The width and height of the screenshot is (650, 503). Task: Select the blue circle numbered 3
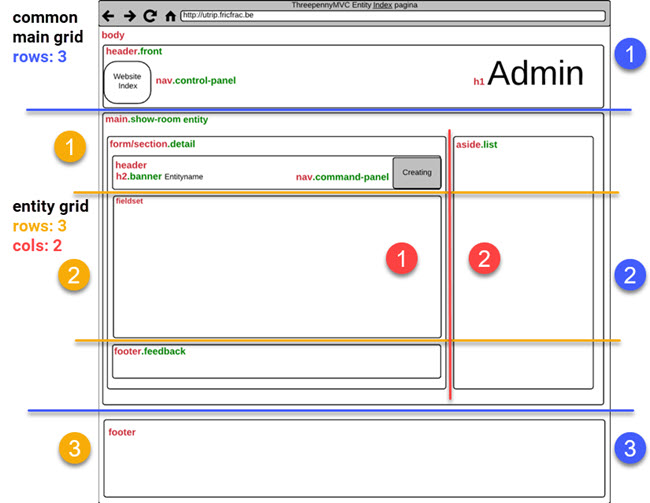(628, 448)
